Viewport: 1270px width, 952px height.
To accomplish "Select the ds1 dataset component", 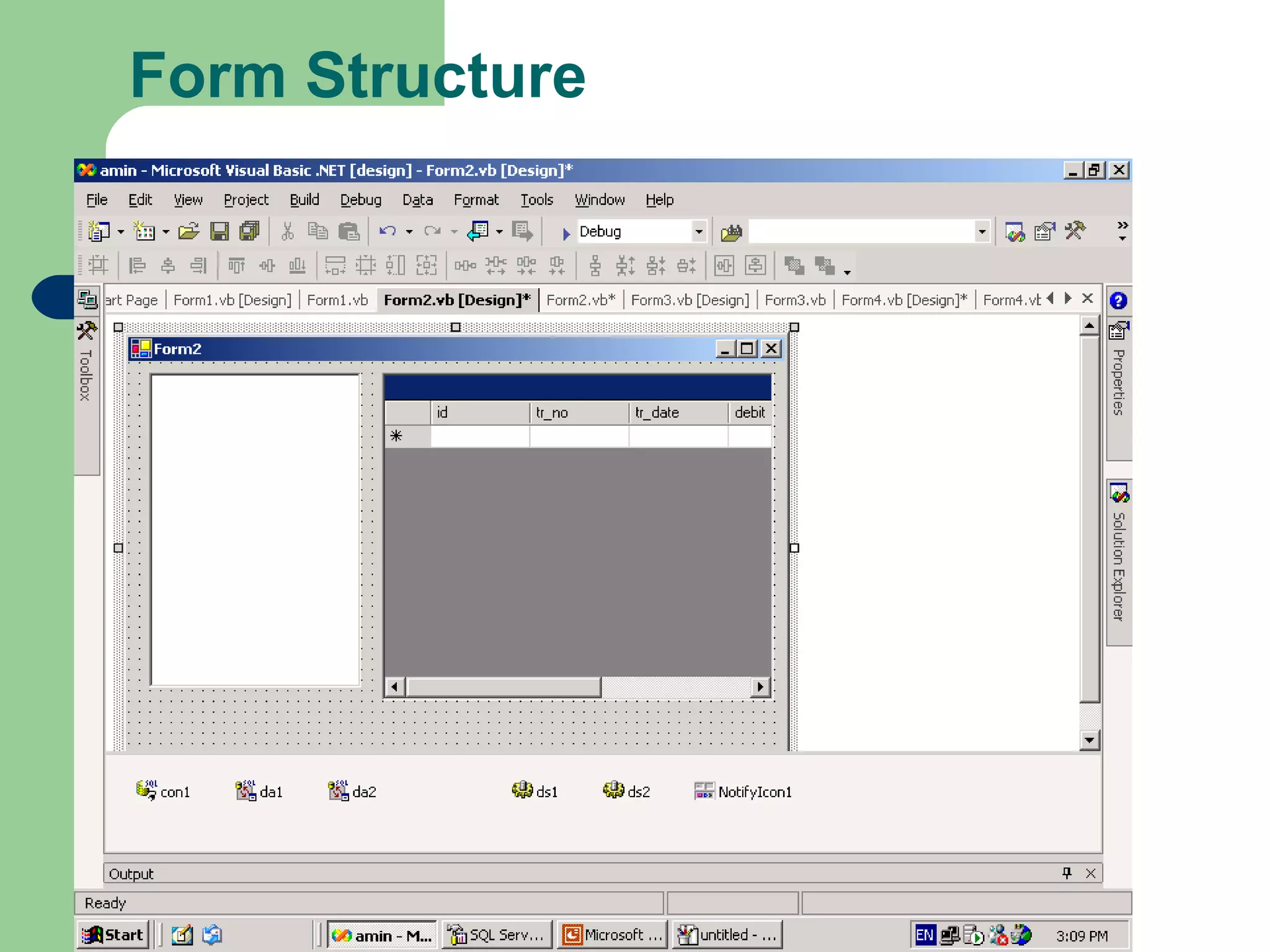I will coord(535,791).
